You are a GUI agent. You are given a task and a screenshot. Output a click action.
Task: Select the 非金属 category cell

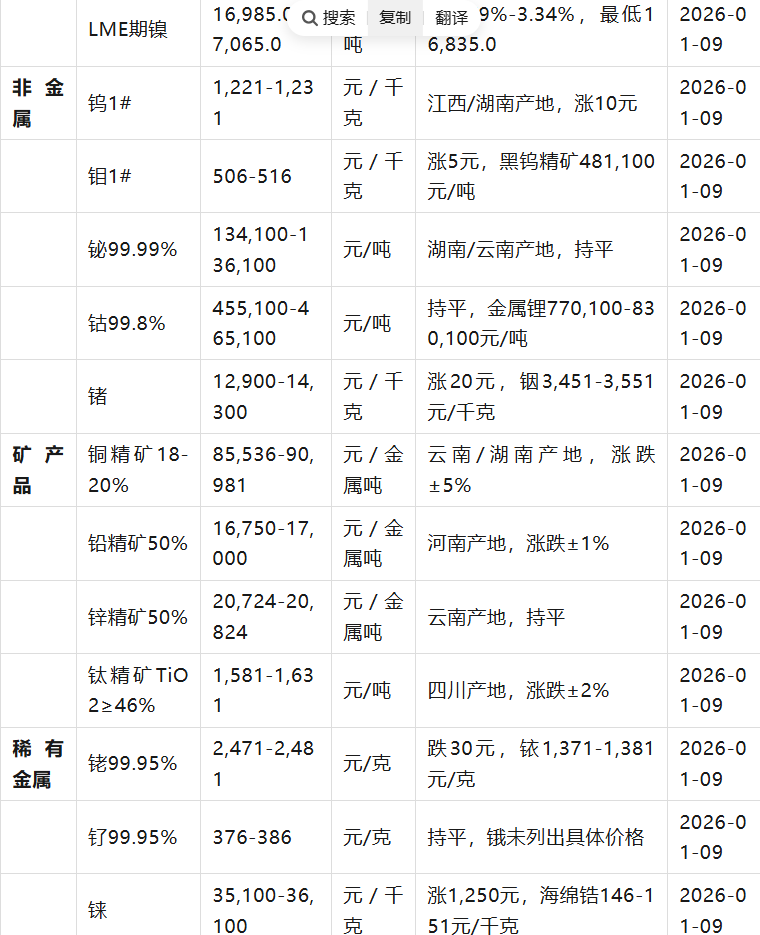point(38,103)
